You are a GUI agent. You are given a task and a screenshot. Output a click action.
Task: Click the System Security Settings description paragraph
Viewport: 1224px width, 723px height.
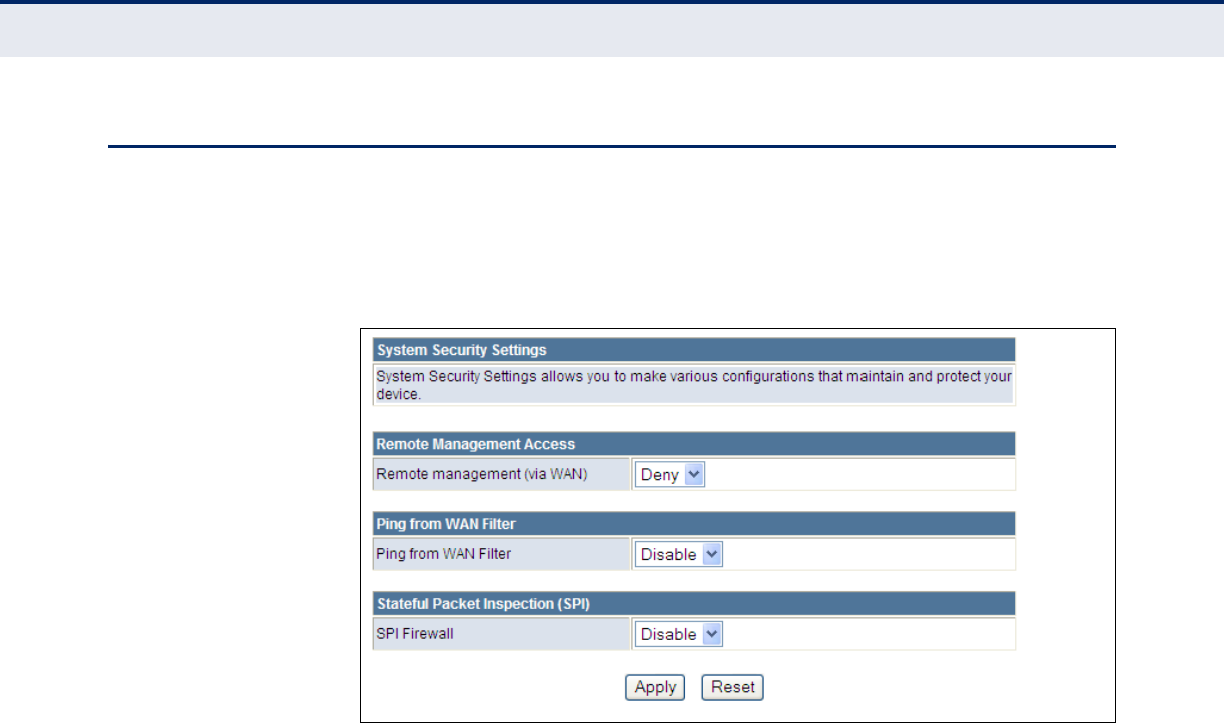[x=694, y=385]
